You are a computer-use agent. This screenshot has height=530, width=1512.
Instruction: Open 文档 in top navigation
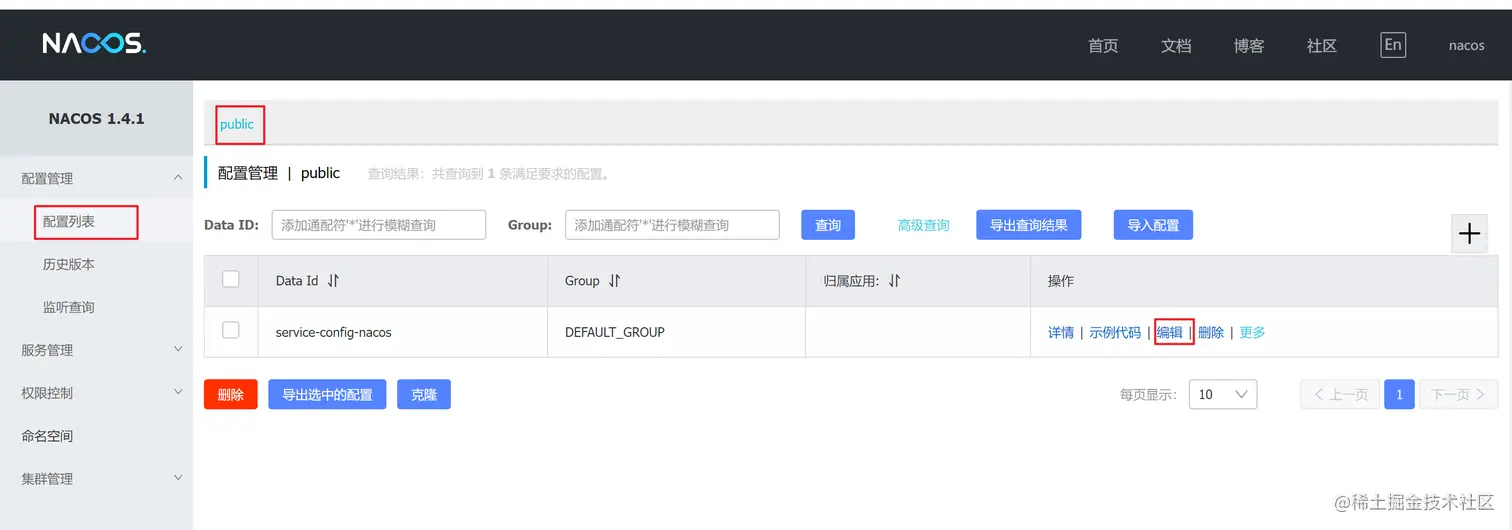click(x=1176, y=45)
